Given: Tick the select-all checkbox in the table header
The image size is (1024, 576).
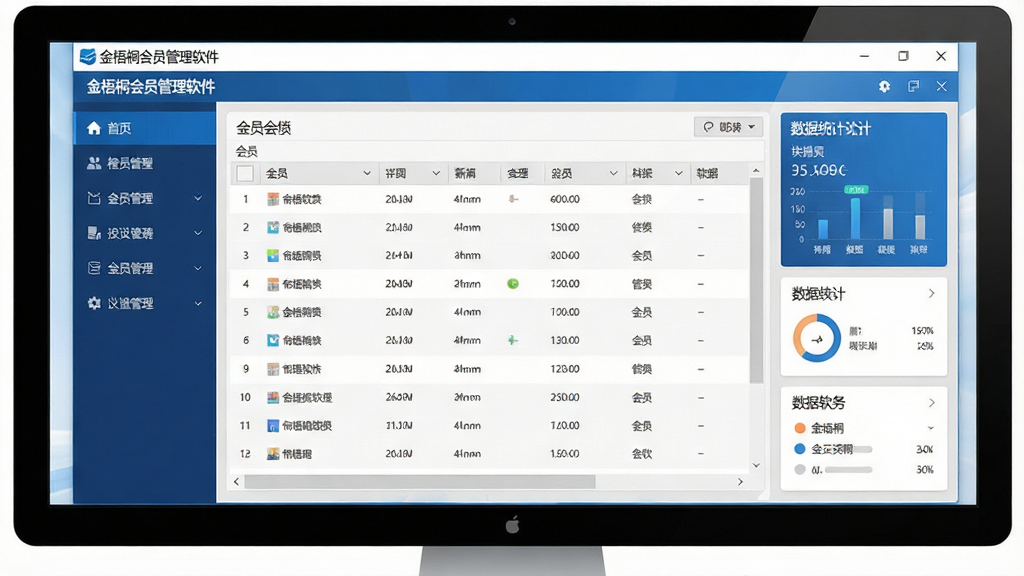Looking at the screenshot, I should coord(245,173).
